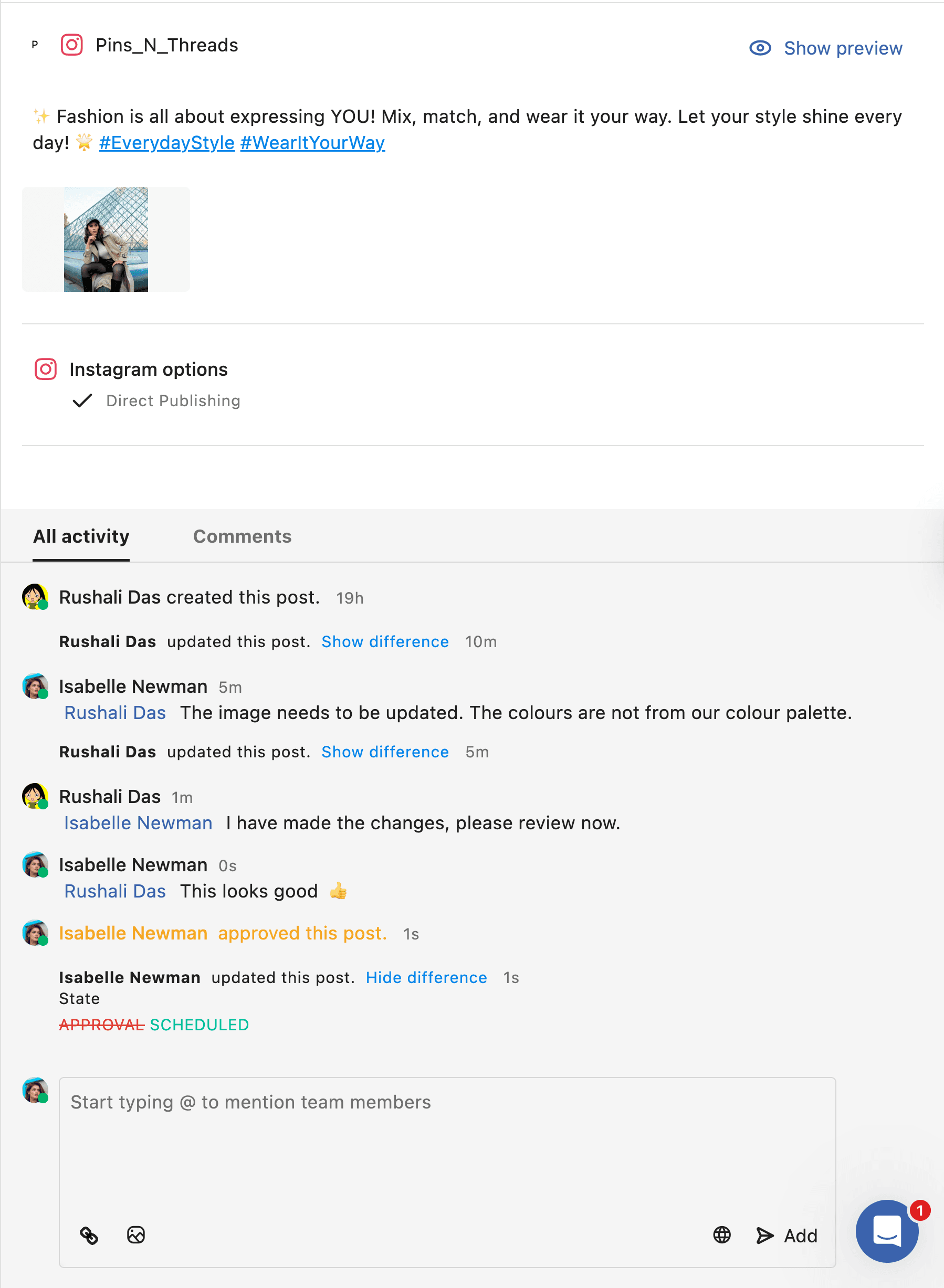The image size is (944, 1288).
Task: Toggle the Show preview eye icon
Action: [x=760, y=48]
